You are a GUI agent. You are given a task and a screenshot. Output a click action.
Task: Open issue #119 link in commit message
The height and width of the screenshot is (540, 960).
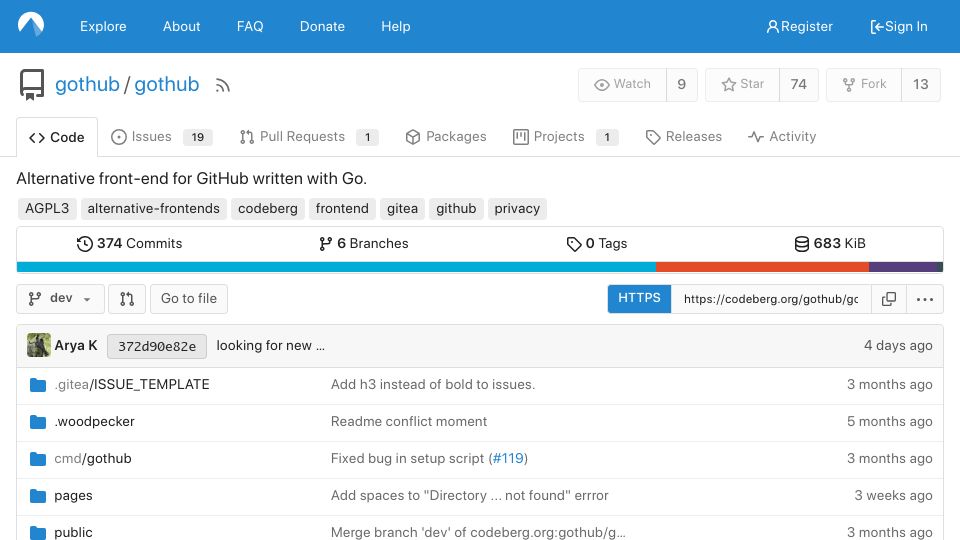coord(508,459)
